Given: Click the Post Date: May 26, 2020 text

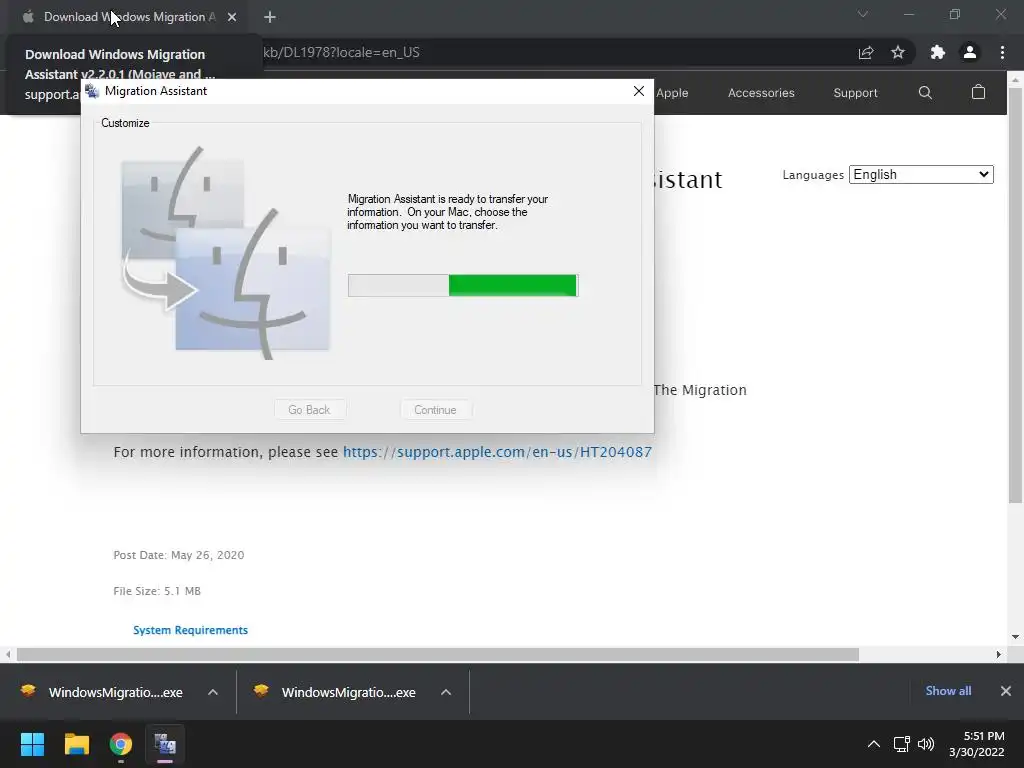Looking at the screenshot, I should click(x=179, y=555).
